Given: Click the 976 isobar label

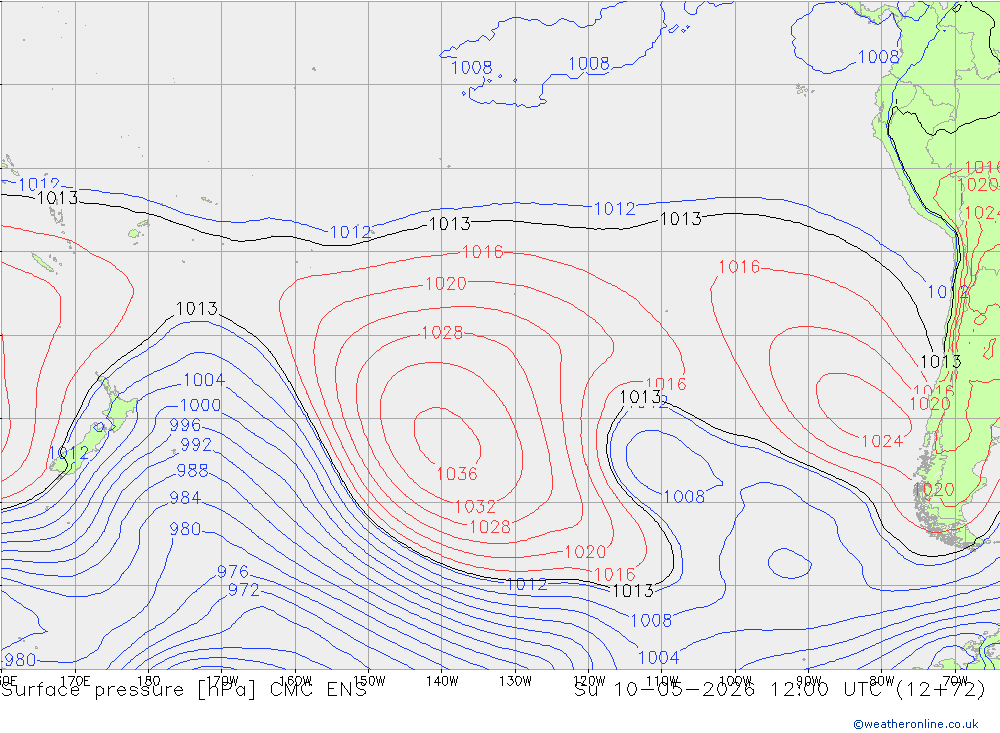Looking at the screenshot, I should tap(233, 571).
